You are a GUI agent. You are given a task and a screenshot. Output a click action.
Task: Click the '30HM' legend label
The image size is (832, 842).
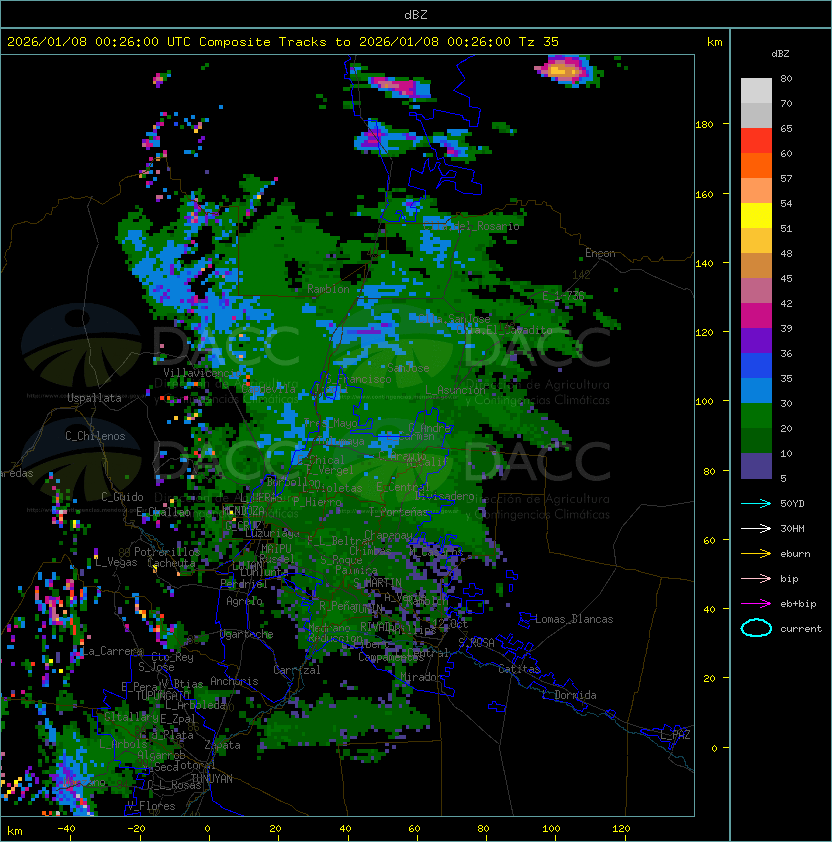click(792, 528)
